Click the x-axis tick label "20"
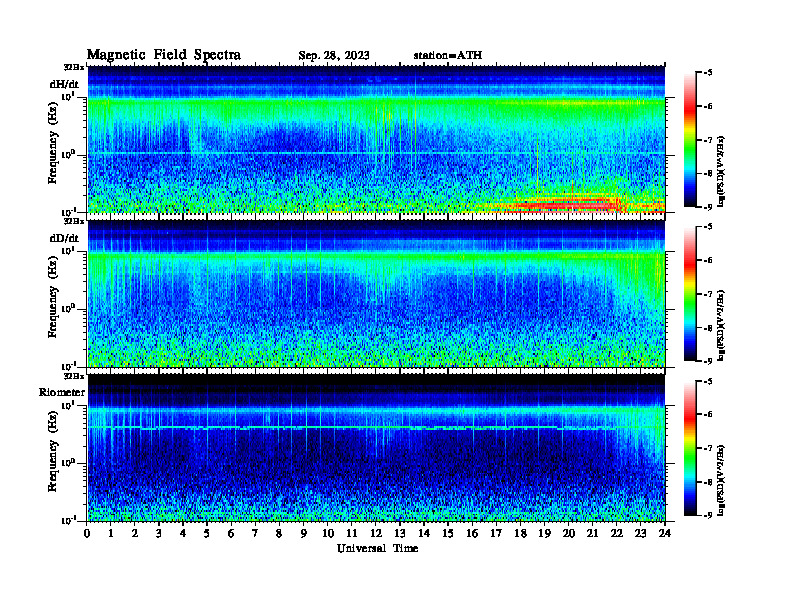Screen dimensions: 792x612 click(569, 533)
